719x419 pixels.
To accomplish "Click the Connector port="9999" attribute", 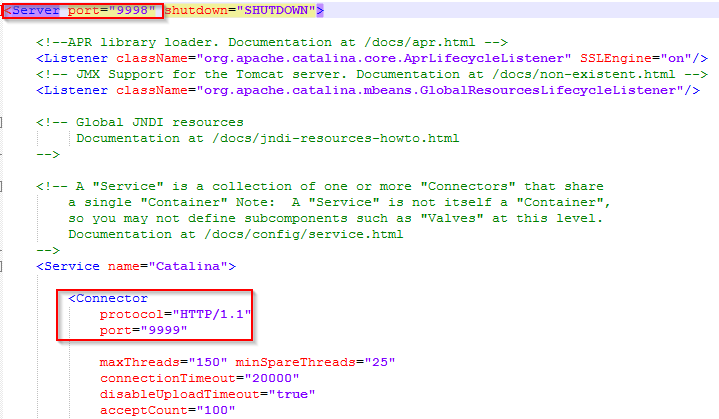I will (144, 331).
